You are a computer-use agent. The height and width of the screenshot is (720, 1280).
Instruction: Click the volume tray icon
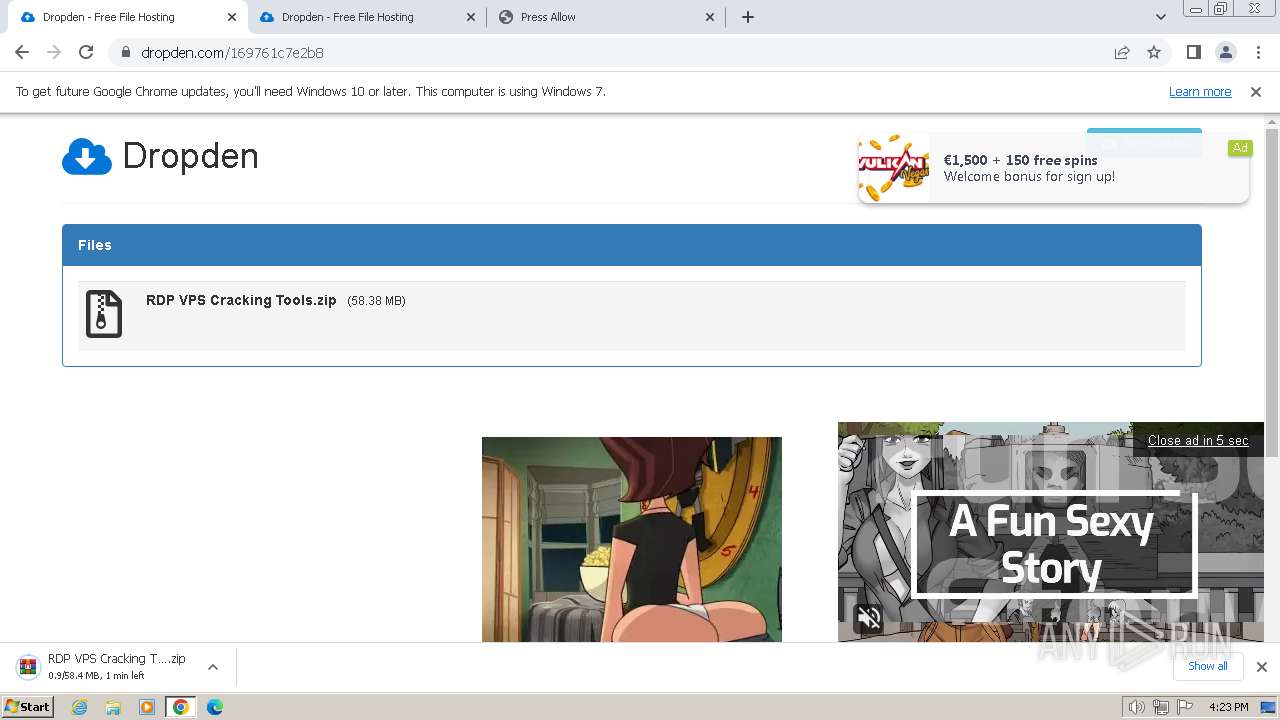coord(1136,707)
